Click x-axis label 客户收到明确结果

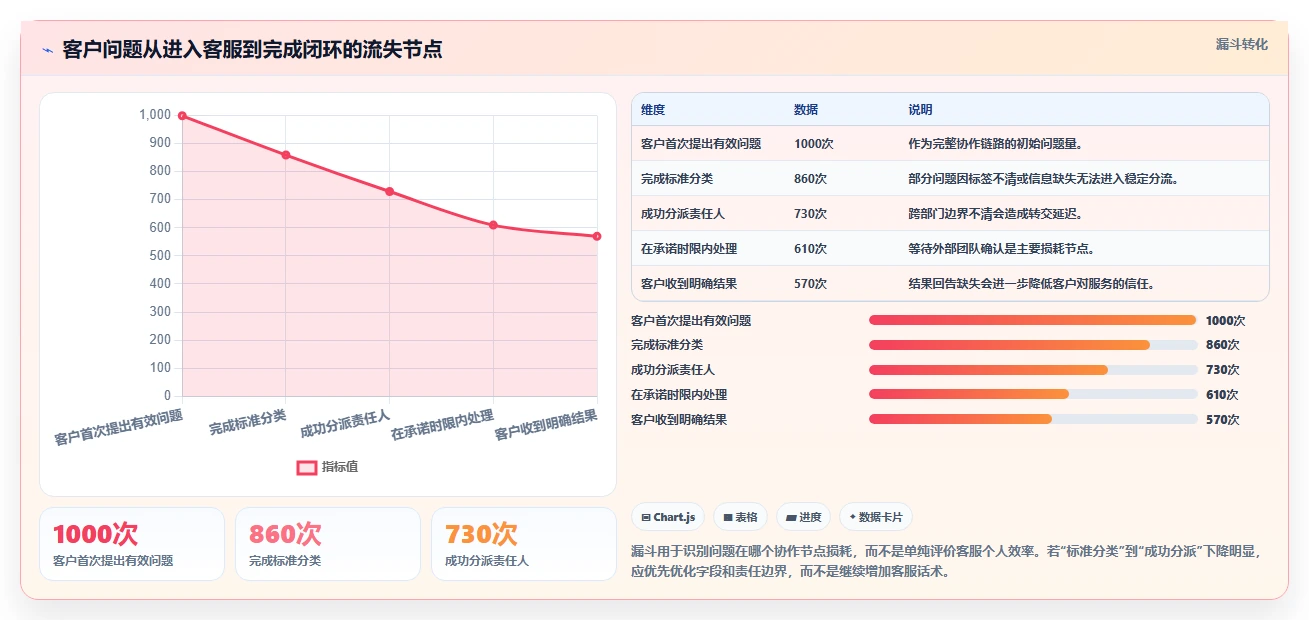(x=546, y=425)
